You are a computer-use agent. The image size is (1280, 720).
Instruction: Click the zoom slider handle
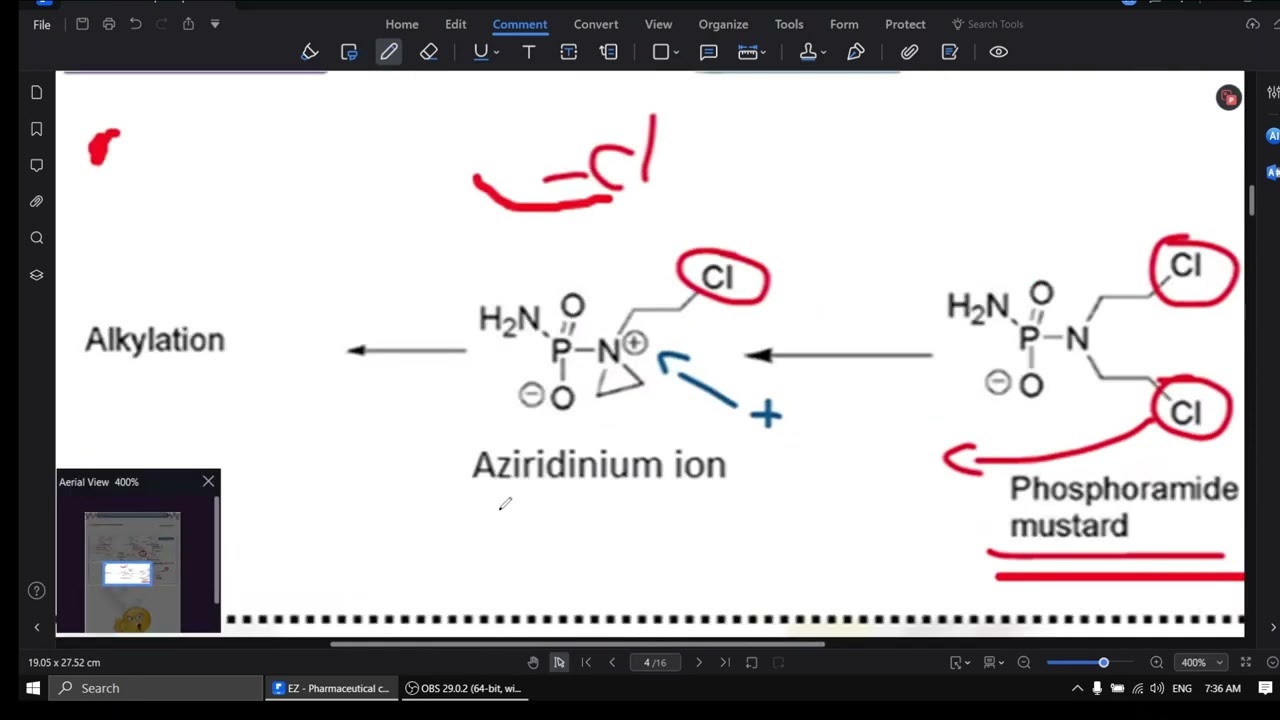click(x=1103, y=662)
